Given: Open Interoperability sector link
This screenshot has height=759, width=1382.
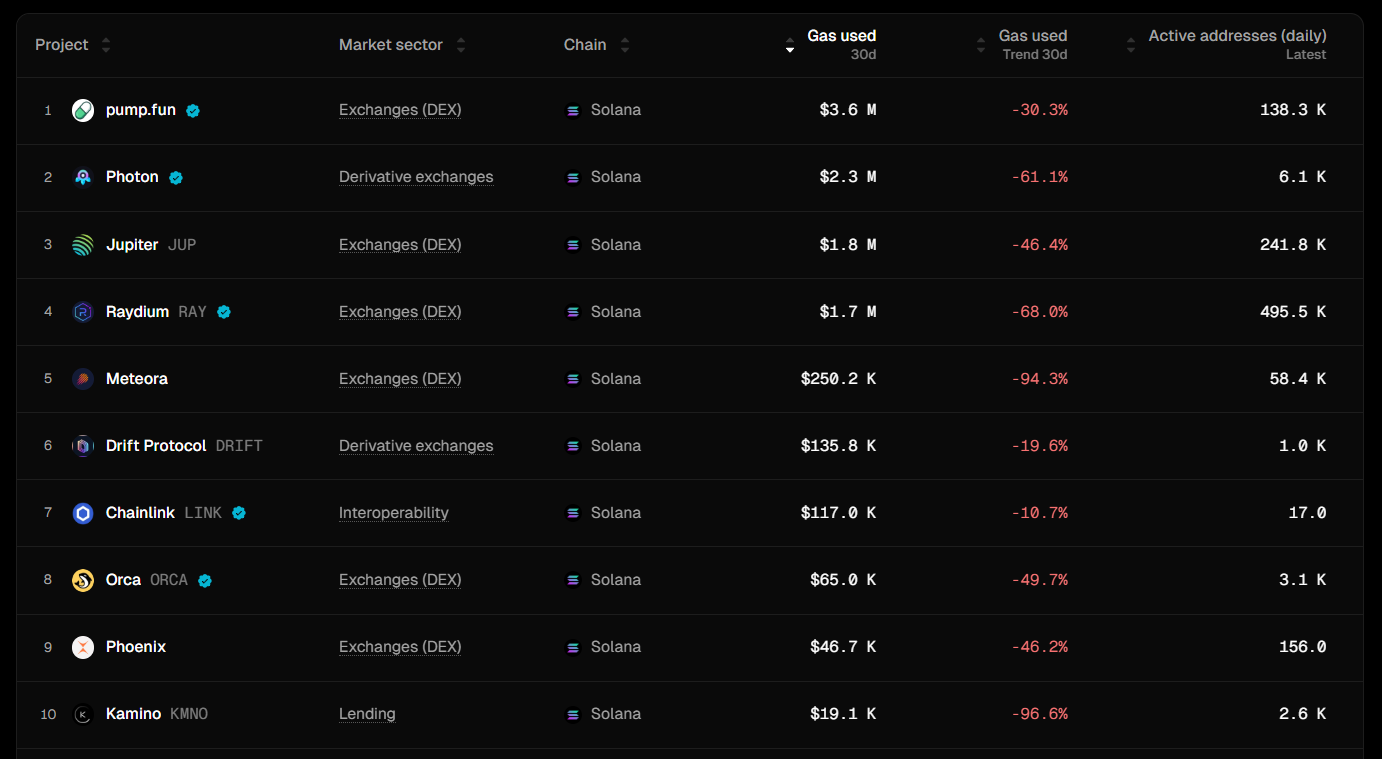Looking at the screenshot, I should tap(394, 513).
